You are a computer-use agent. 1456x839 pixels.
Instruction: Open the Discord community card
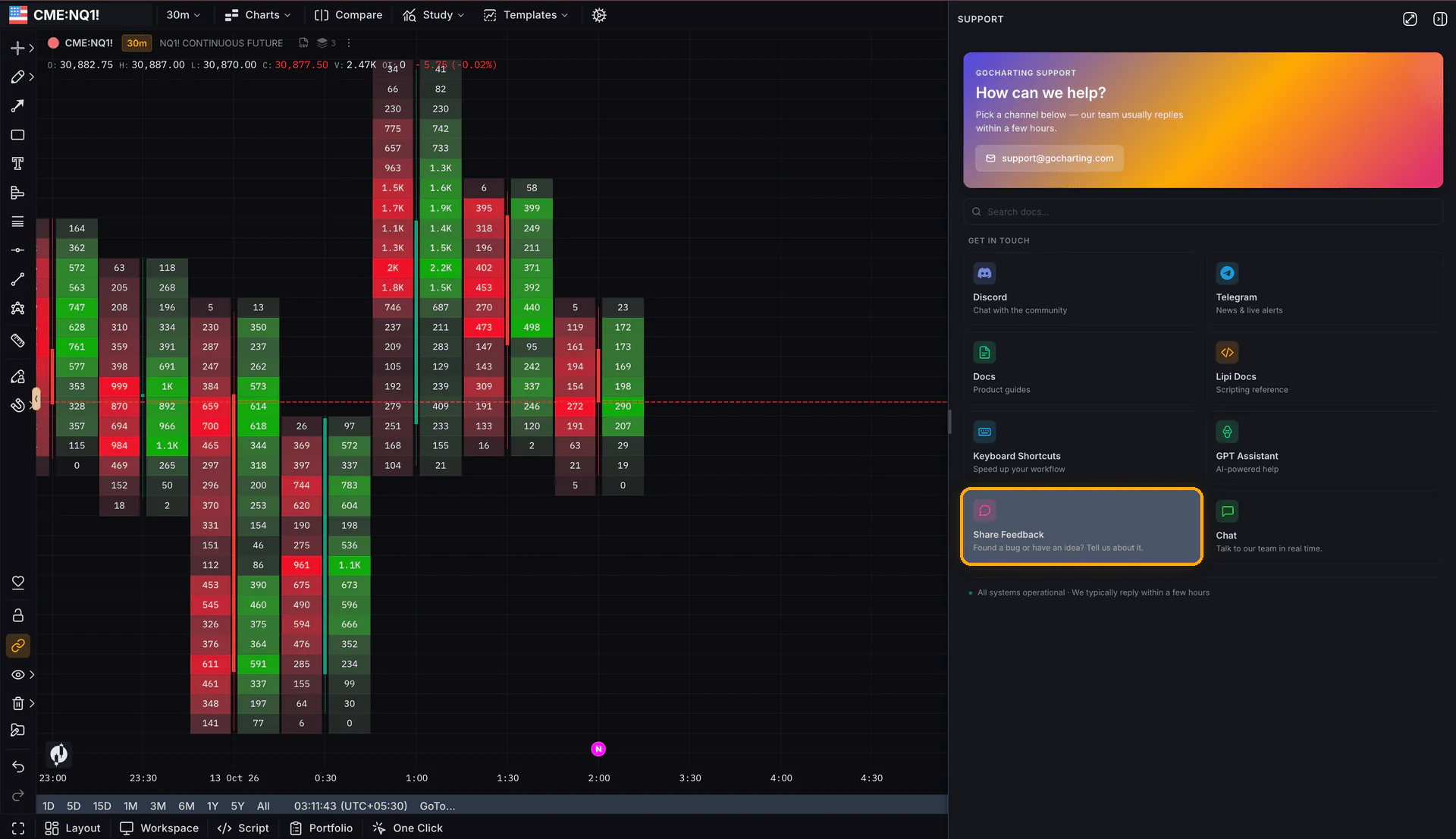[1082, 289]
